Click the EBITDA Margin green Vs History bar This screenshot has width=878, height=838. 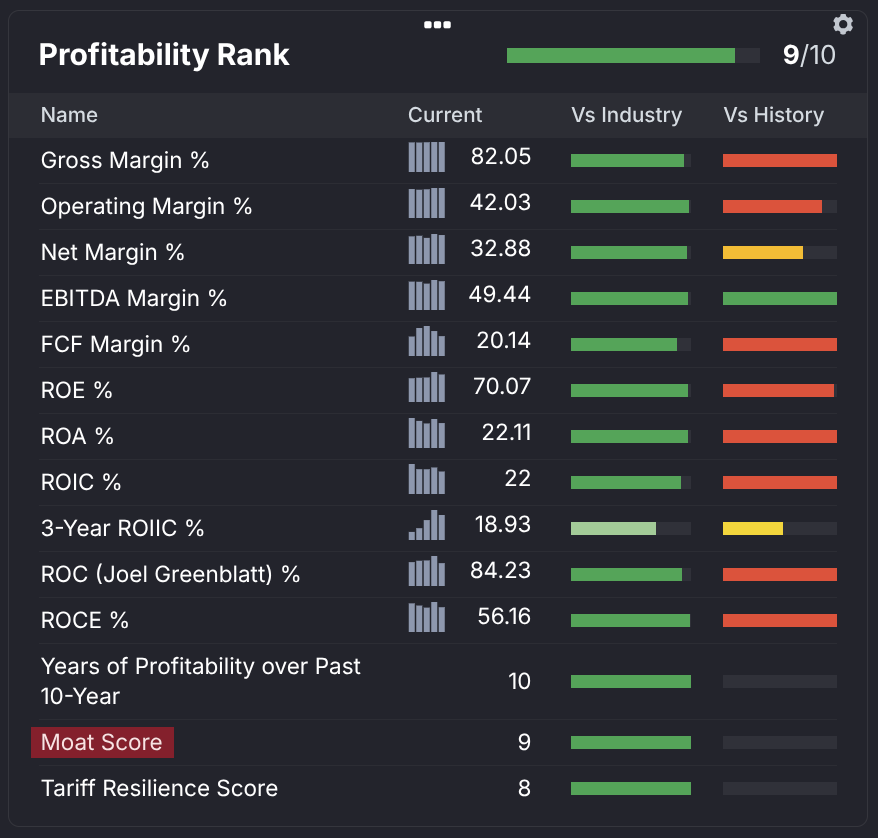779,298
